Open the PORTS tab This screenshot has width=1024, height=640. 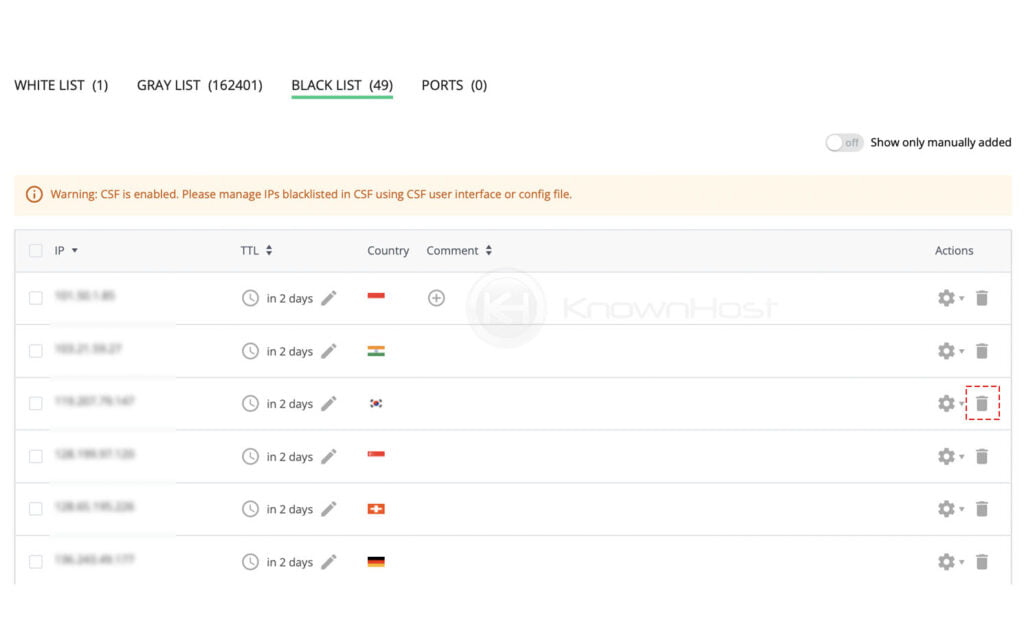(454, 86)
